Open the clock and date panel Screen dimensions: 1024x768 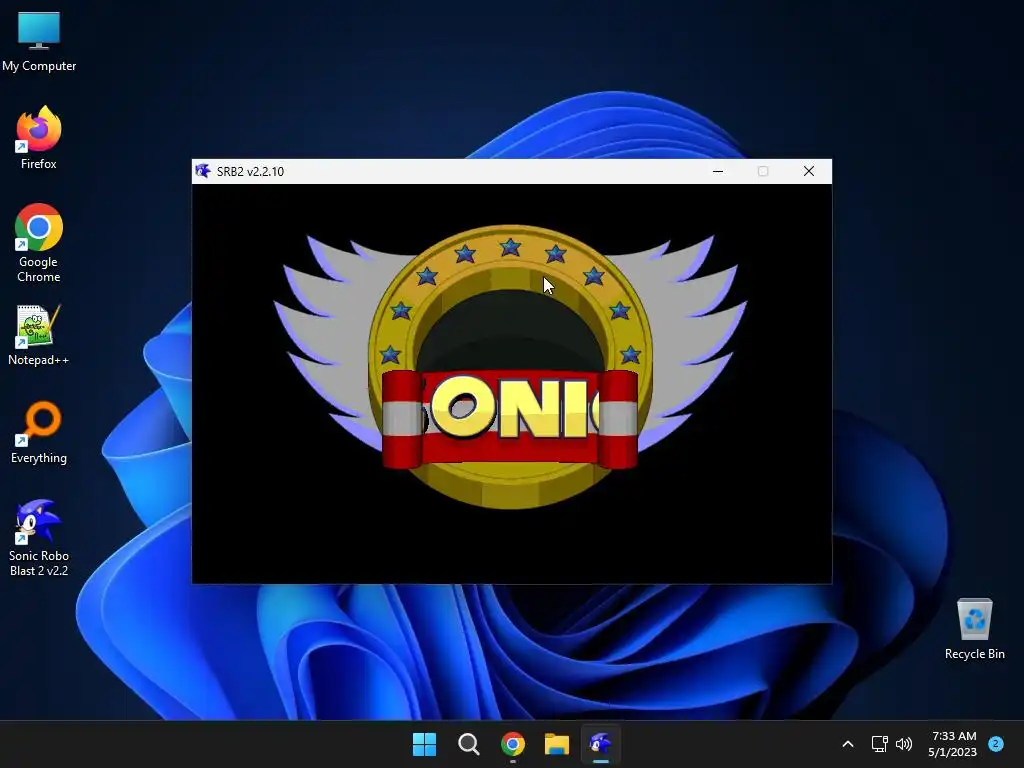(953, 744)
